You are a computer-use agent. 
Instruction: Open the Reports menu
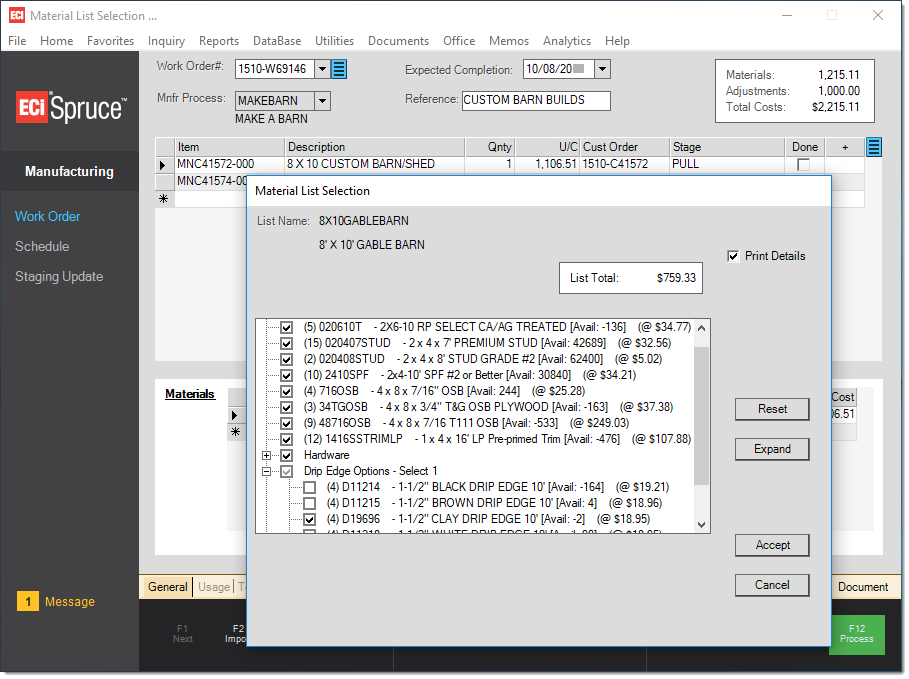219,41
